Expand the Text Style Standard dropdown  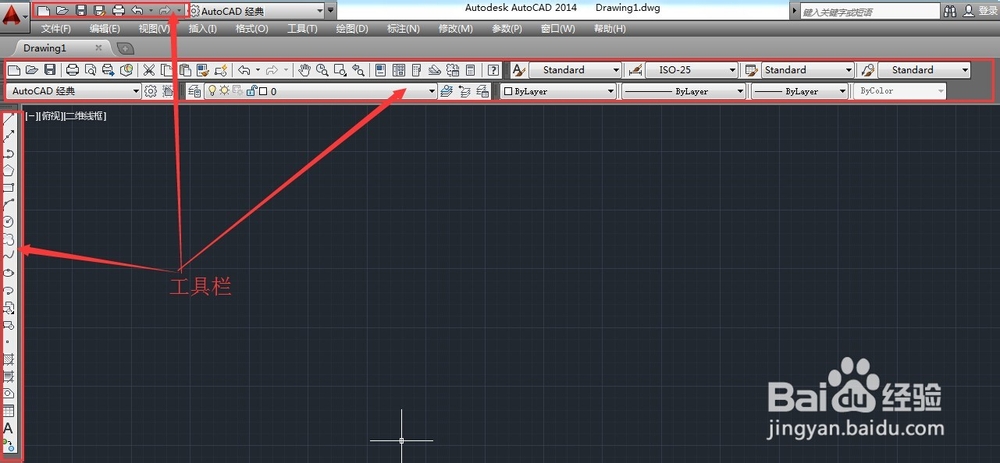point(575,70)
